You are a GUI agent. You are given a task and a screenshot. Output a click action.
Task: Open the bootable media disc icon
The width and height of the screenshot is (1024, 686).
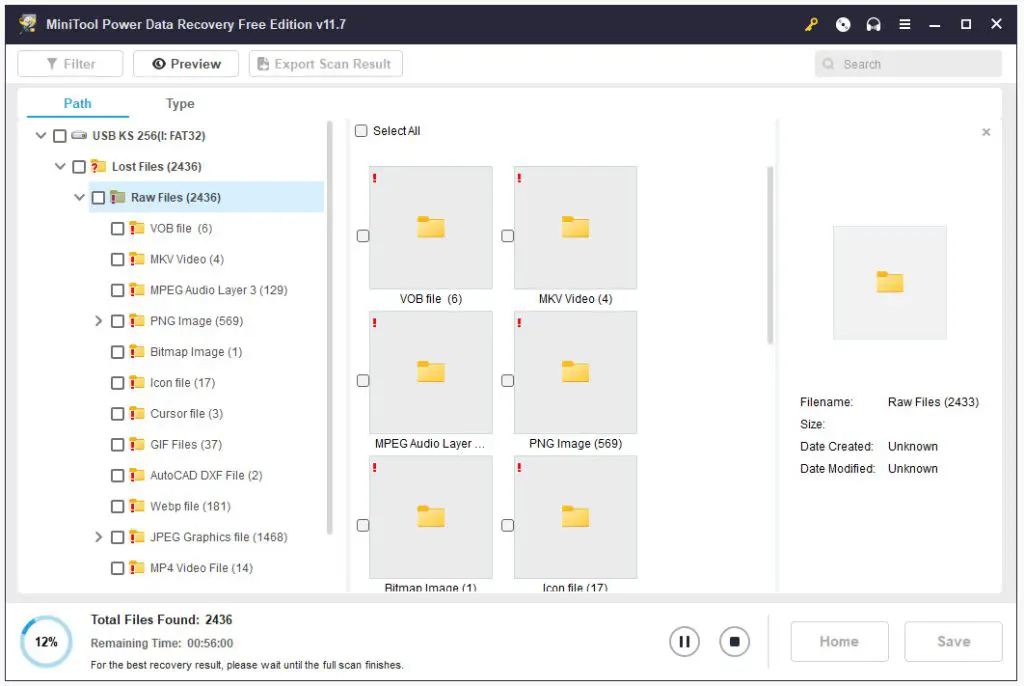(843, 24)
